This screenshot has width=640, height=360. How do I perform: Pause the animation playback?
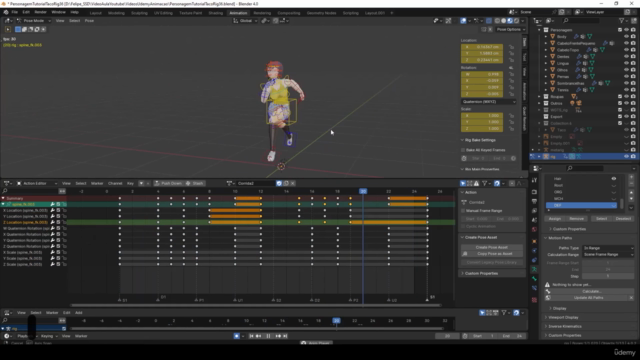click(x=268, y=336)
